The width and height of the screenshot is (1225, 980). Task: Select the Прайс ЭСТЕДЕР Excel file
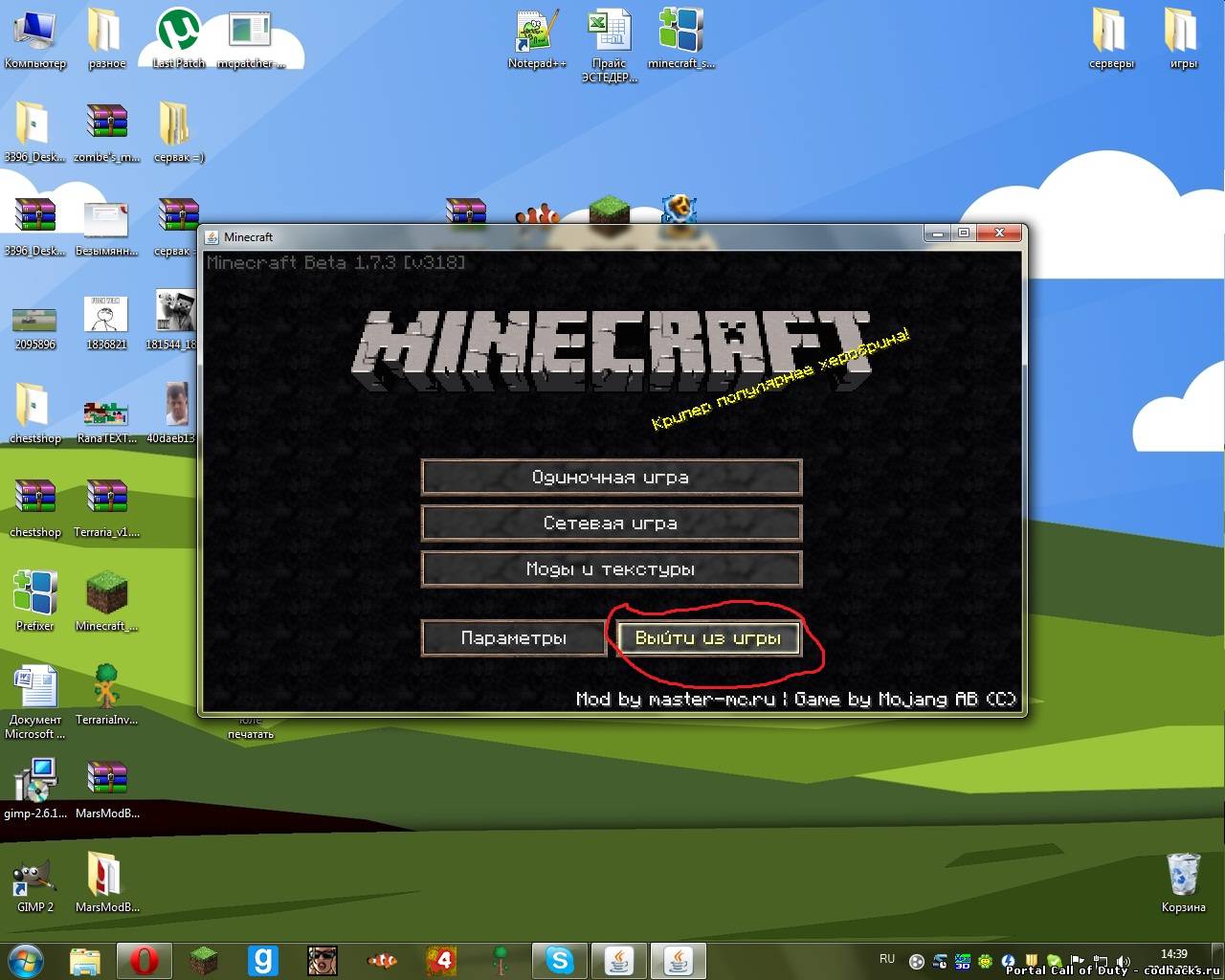click(609, 46)
